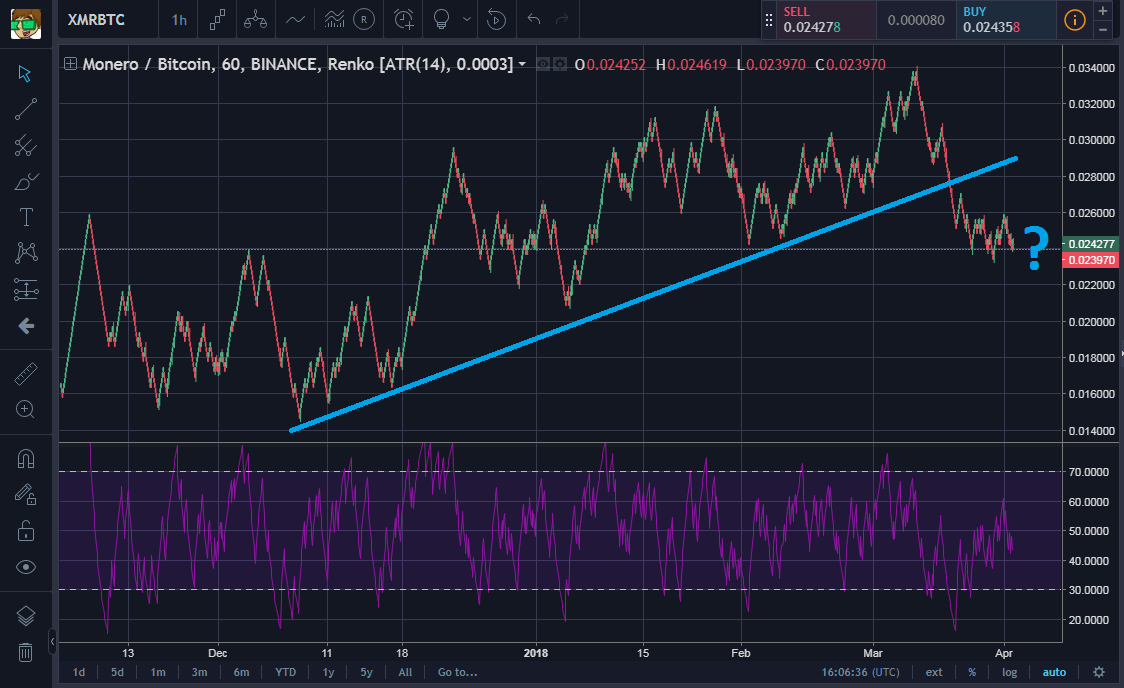Switch to YTD time range
Screen dimensions: 1124x688
(x=285, y=672)
